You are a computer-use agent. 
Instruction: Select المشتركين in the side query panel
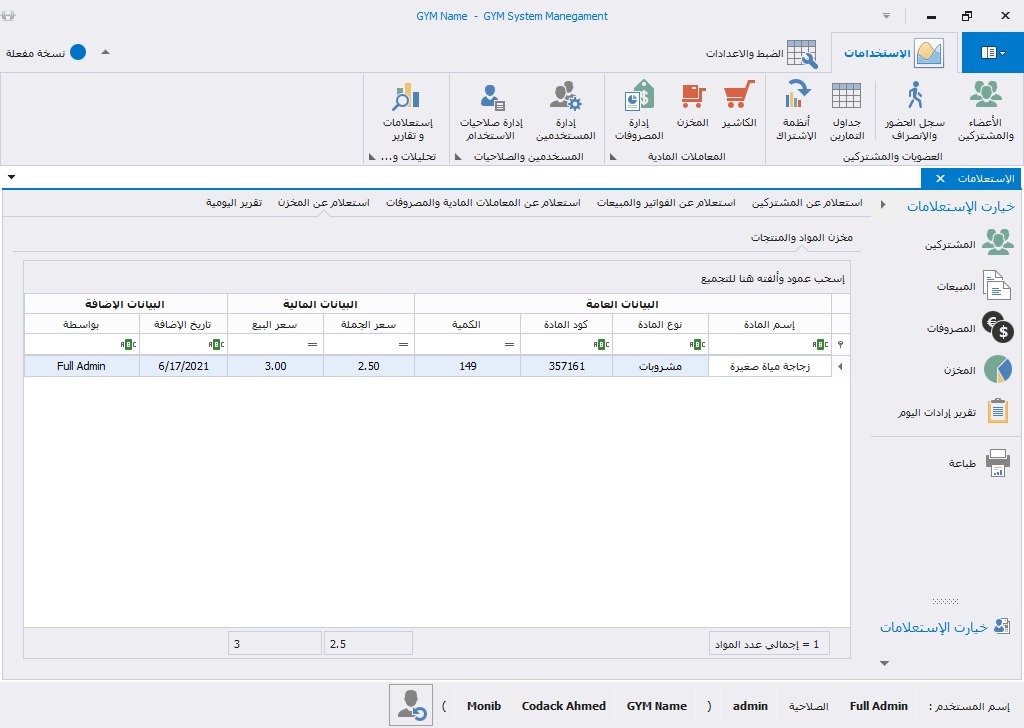(969, 244)
